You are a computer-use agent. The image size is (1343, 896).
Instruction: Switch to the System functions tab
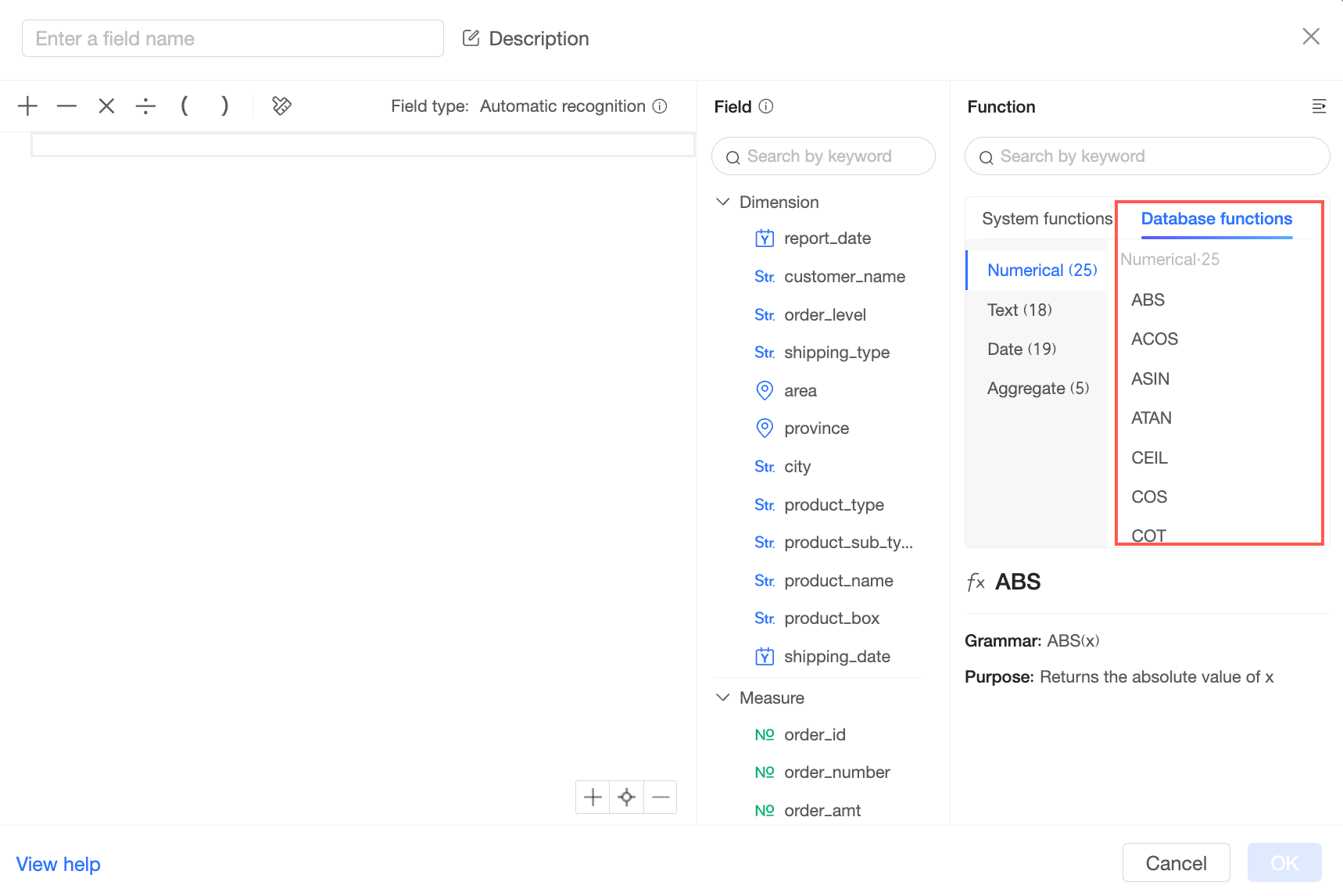point(1046,219)
